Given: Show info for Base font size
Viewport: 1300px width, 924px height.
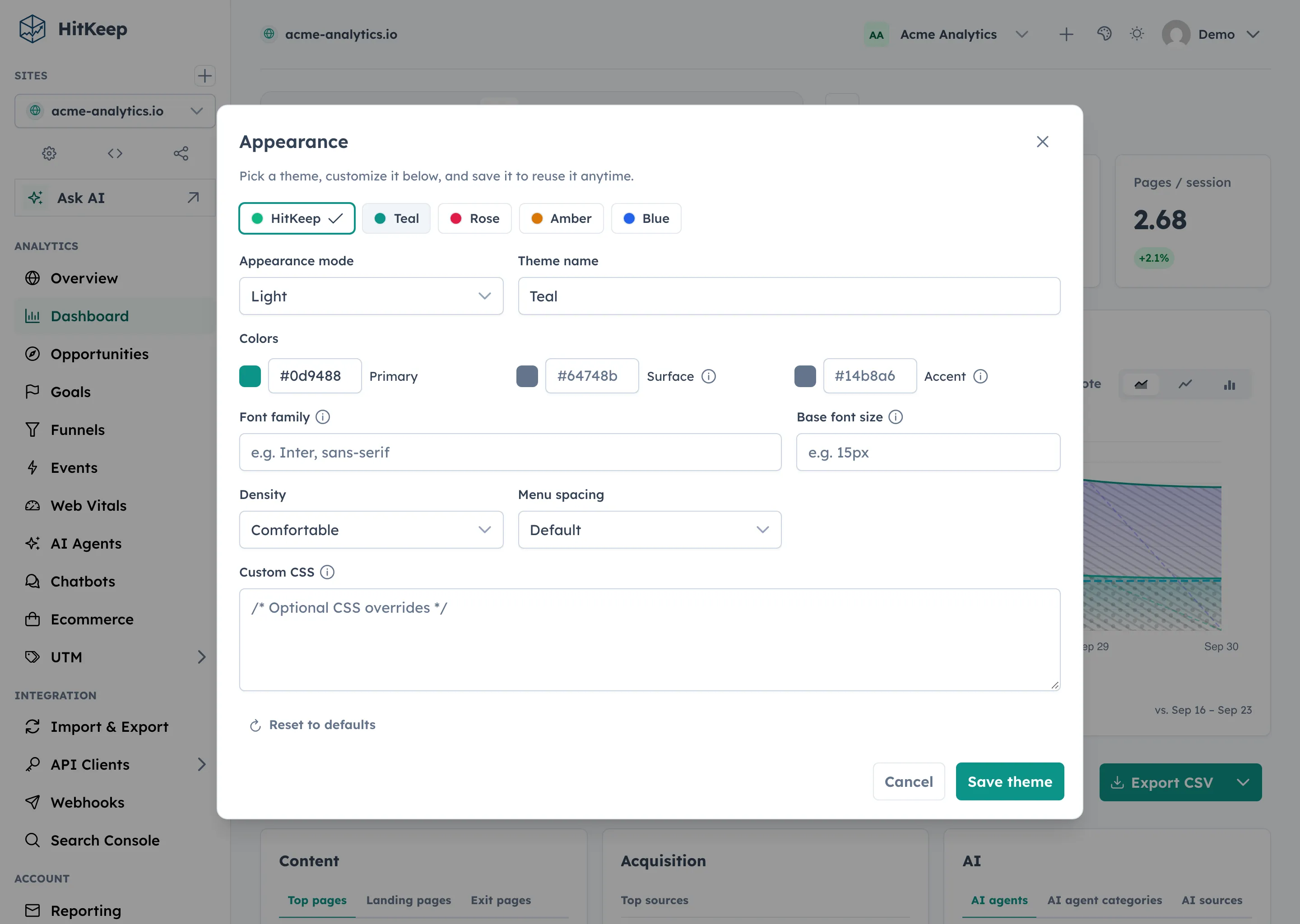Looking at the screenshot, I should click(x=895, y=417).
